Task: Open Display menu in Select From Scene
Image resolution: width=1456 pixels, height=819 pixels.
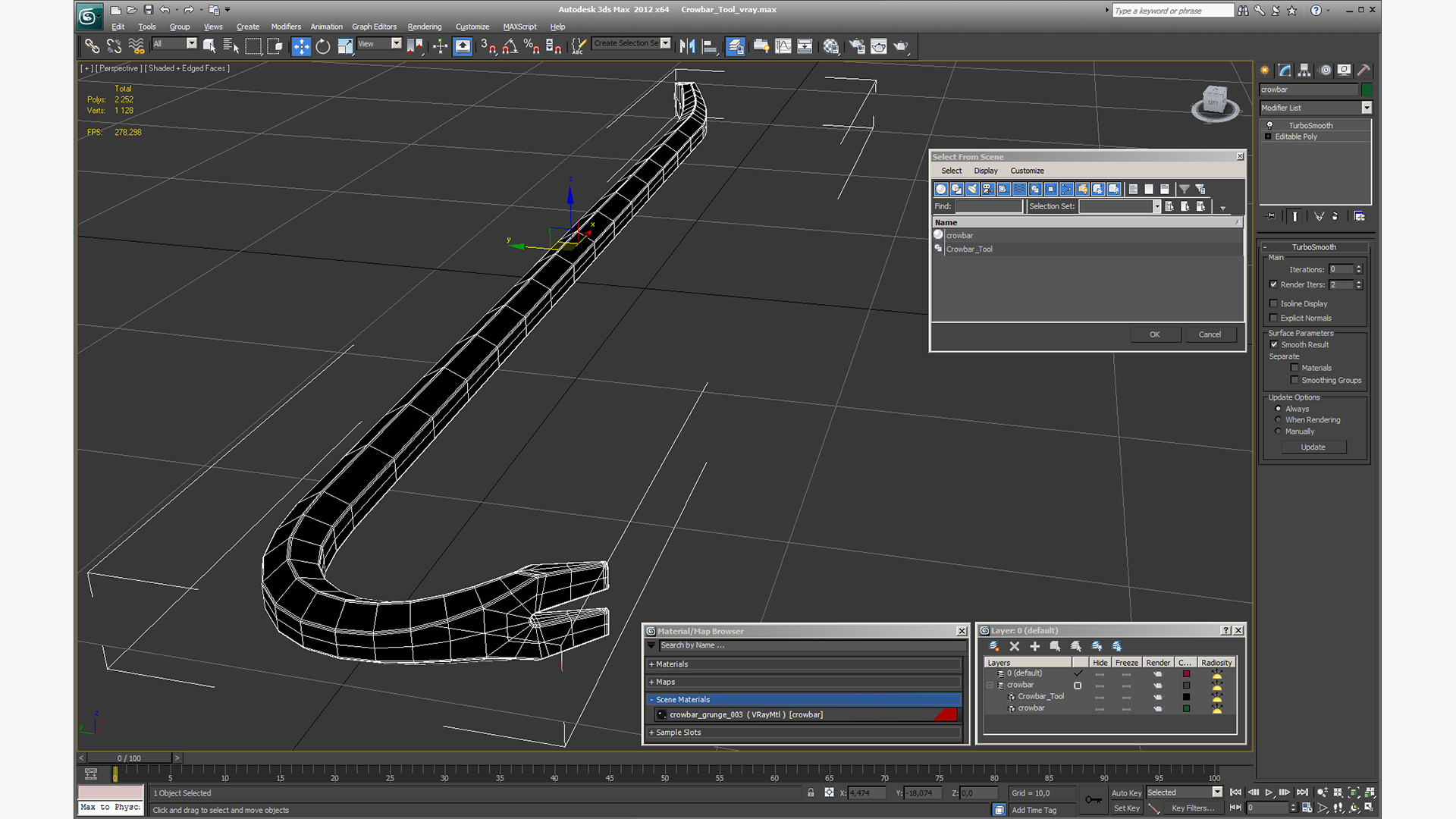Action: (x=986, y=171)
